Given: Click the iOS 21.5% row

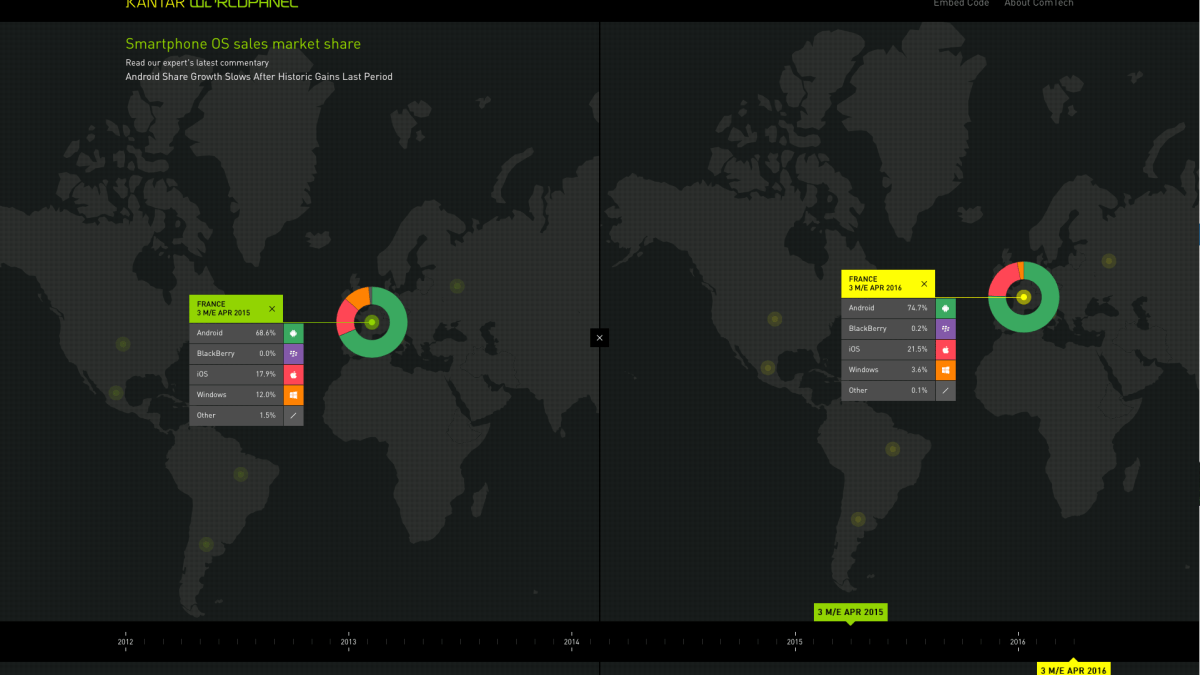Looking at the screenshot, I should coord(898,349).
